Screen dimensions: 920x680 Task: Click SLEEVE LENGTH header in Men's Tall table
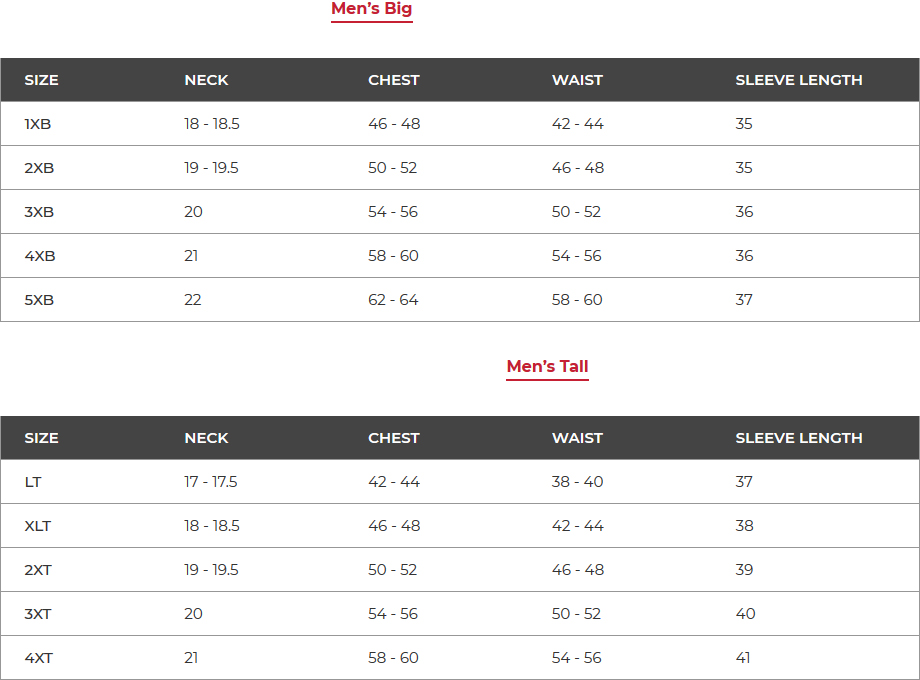(798, 438)
